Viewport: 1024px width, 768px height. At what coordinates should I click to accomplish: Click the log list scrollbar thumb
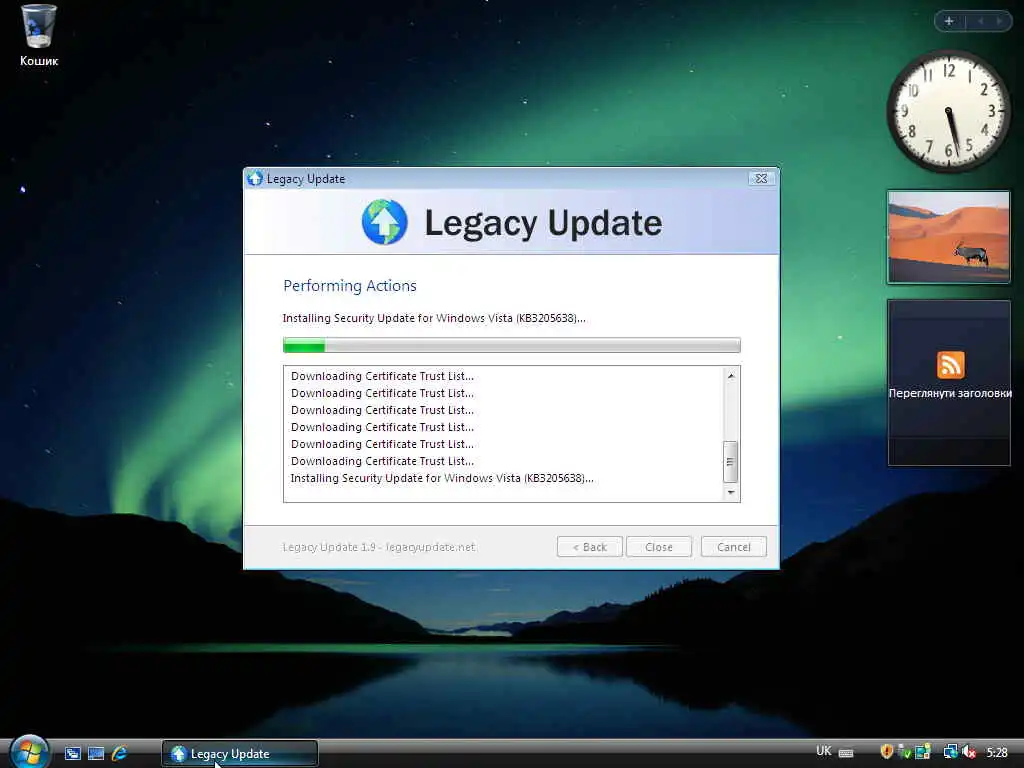point(731,462)
